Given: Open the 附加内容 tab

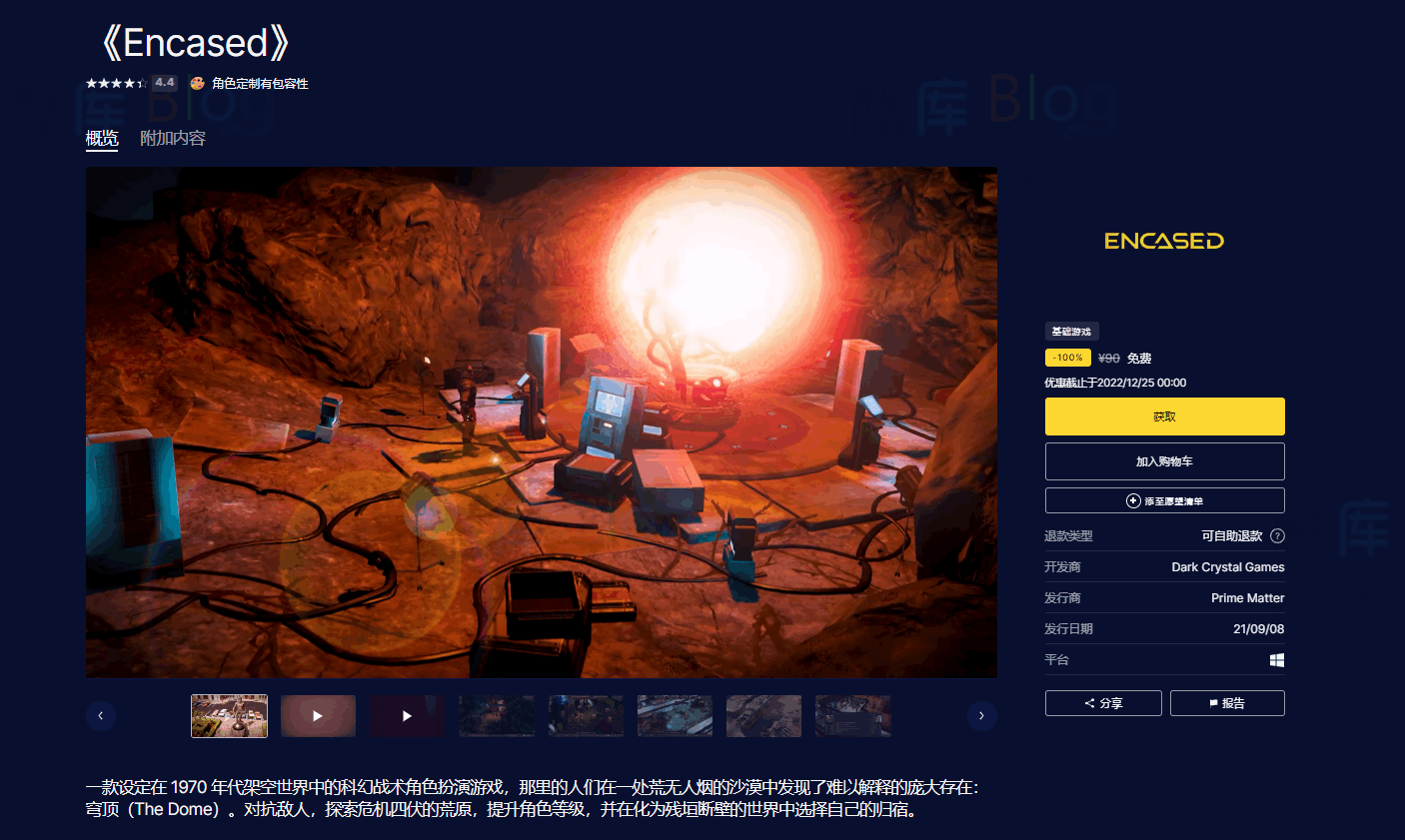Looking at the screenshot, I should [173, 139].
